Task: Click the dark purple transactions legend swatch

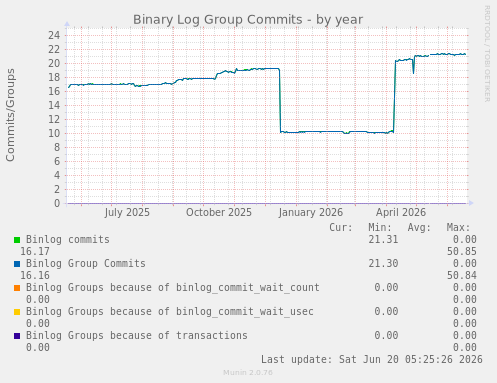Action: click(17, 336)
